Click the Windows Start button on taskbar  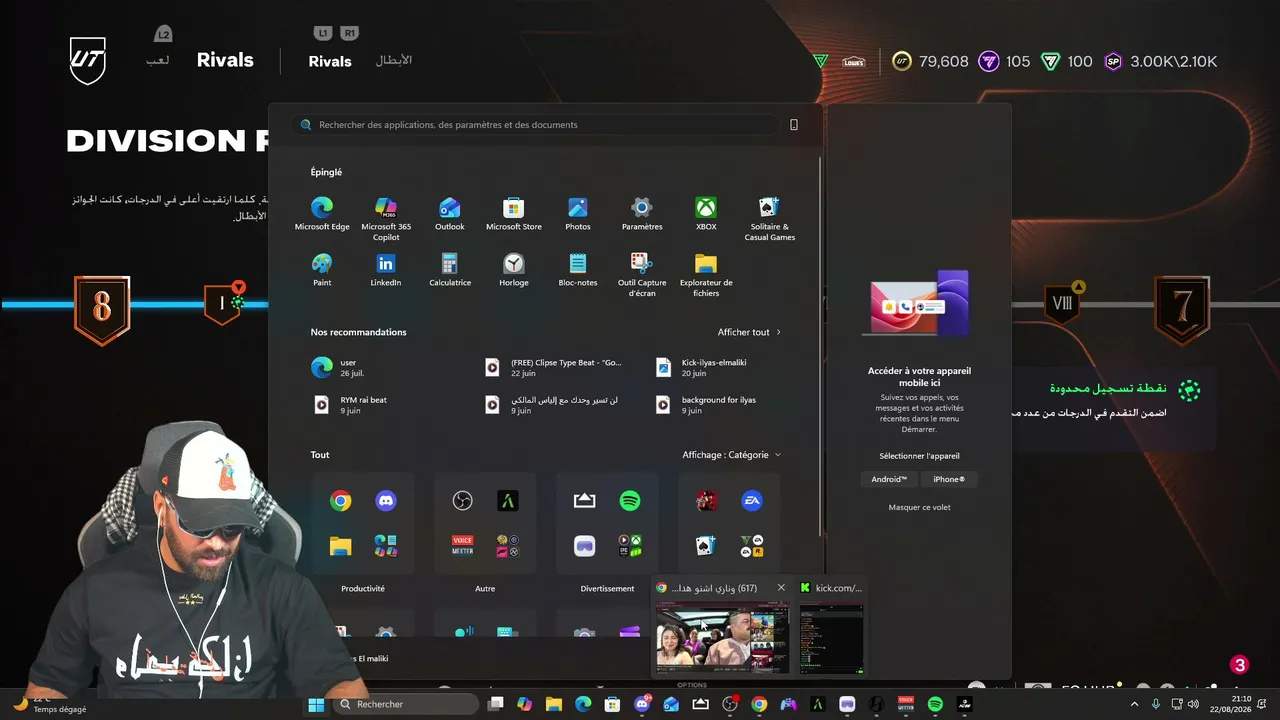click(x=316, y=705)
